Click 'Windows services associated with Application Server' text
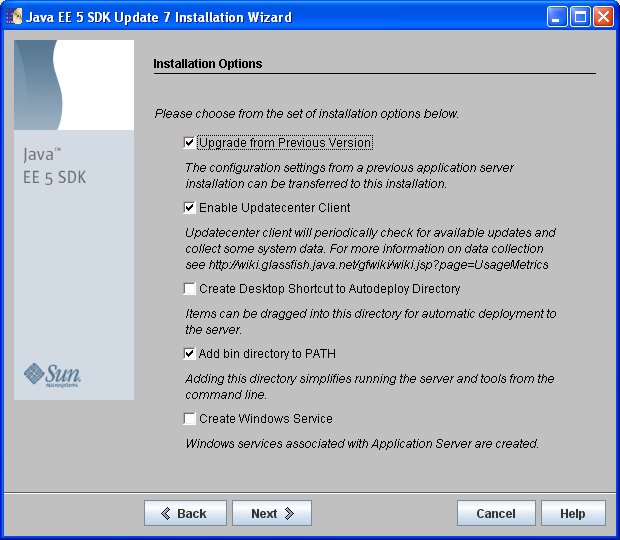 [362, 444]
